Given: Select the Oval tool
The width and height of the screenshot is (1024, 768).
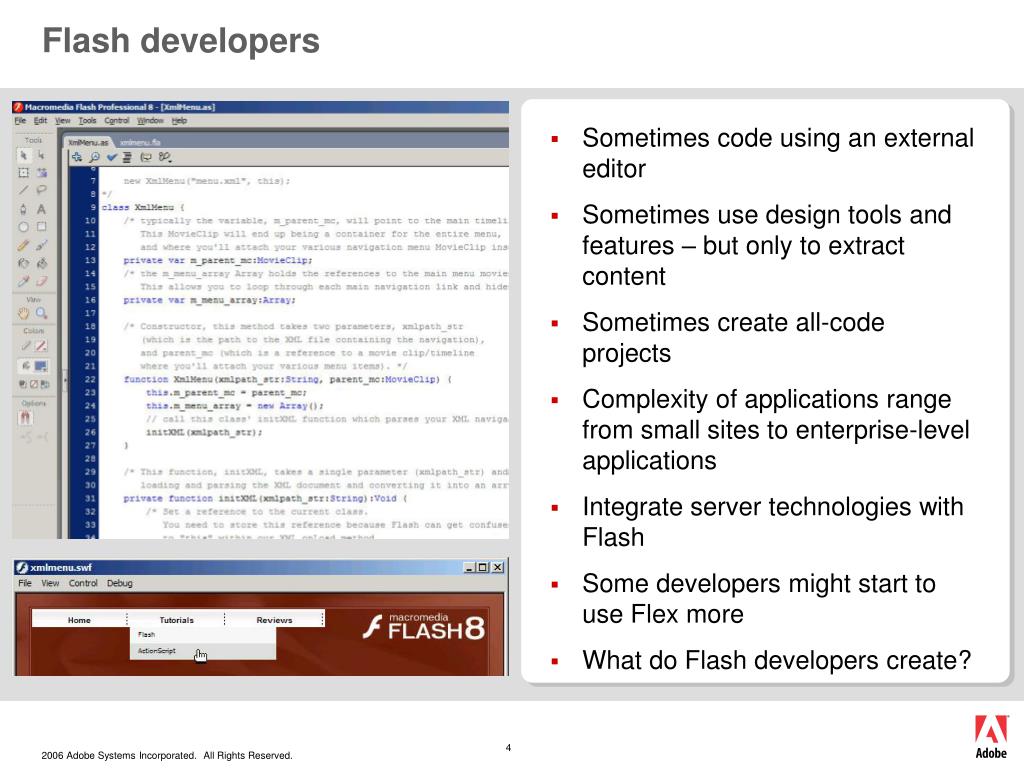Looking at the screenshot, I should 24,227.
